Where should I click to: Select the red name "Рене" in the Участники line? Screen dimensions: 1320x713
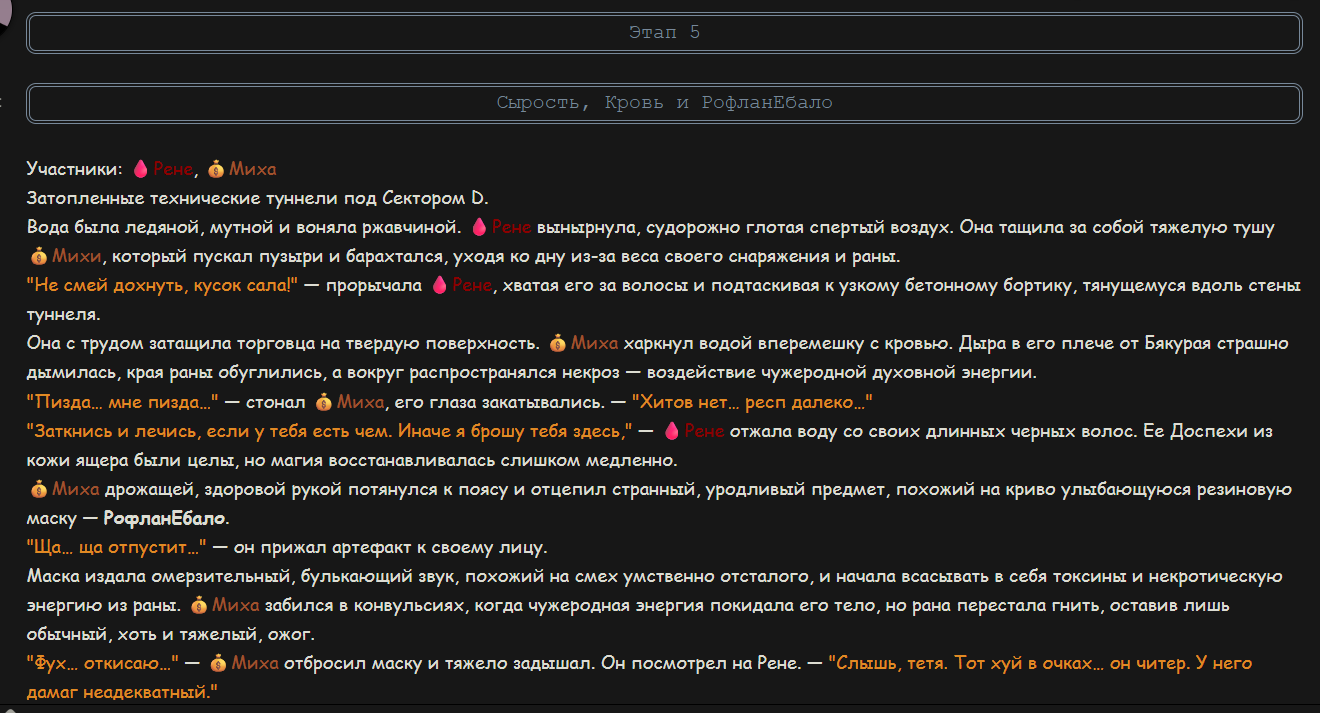(173, 169)
